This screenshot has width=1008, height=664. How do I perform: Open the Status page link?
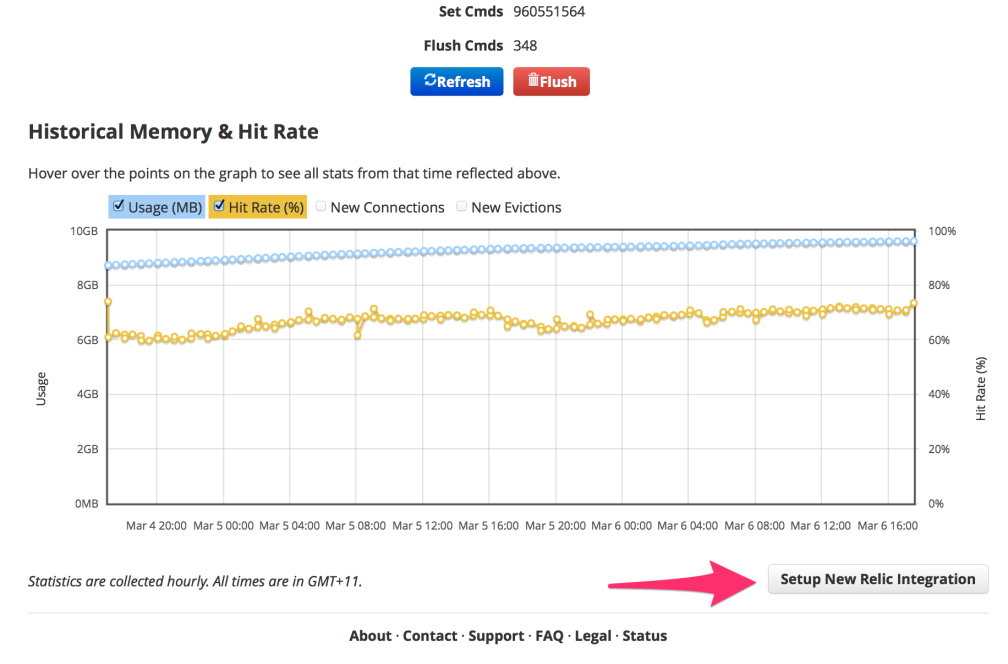pos(645,635)
